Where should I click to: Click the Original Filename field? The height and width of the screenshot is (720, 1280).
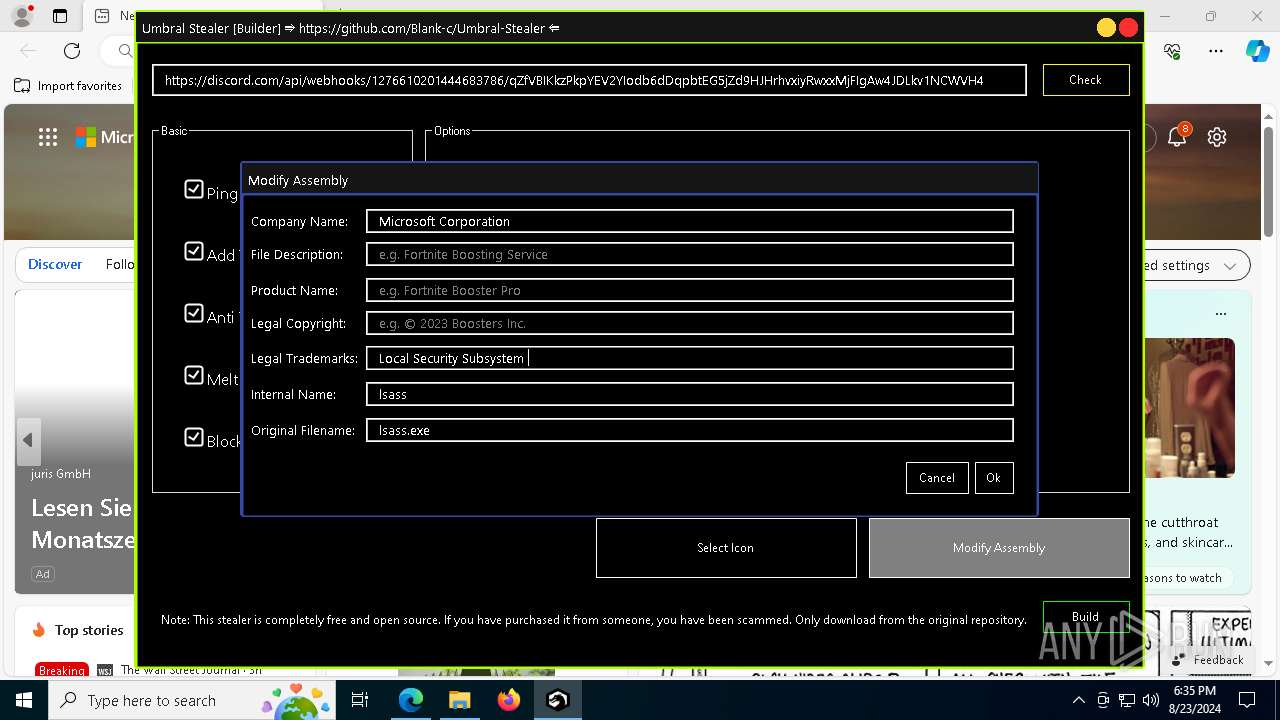[690, 430]
